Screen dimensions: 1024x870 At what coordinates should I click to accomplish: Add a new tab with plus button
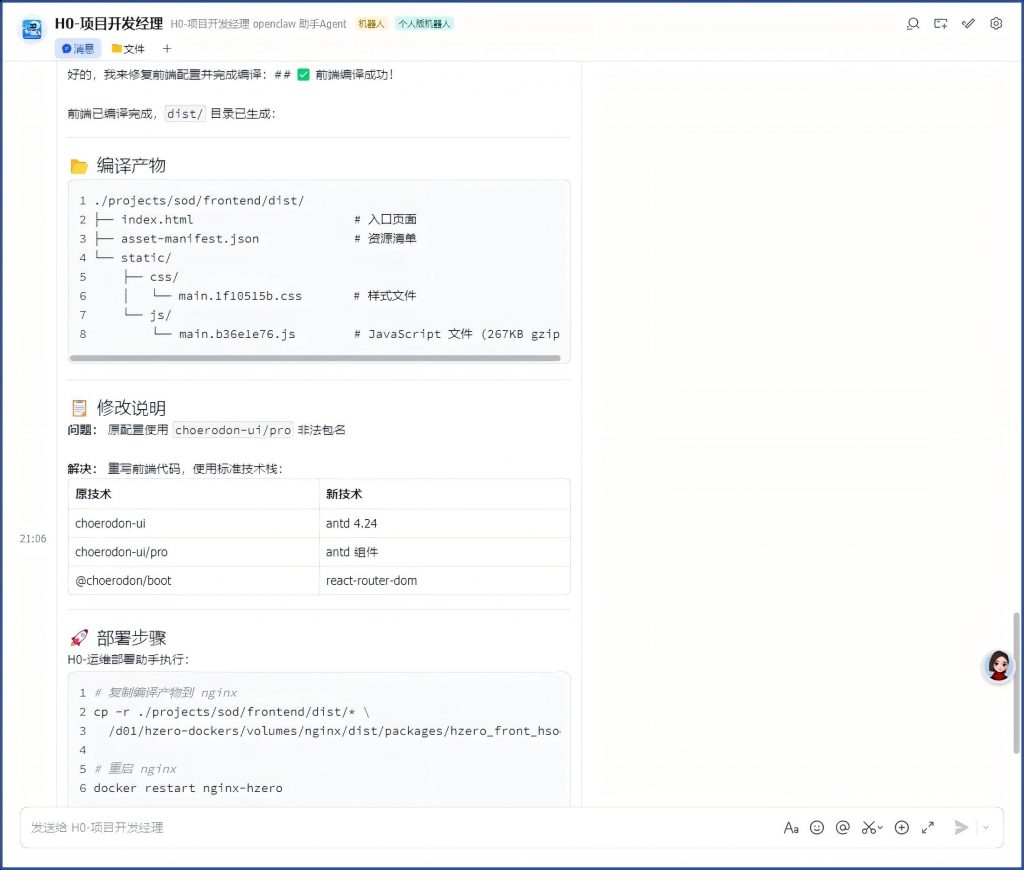[167, 48]
